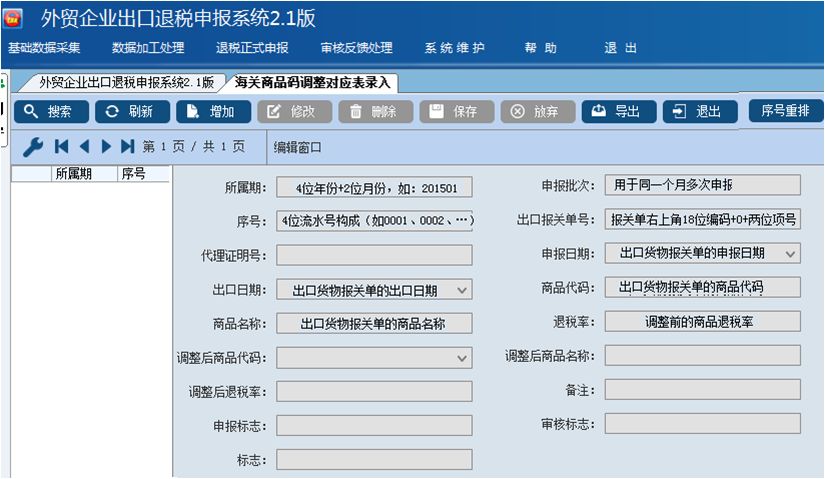
Task: Click the 增加 add record button
Action: tap(213, 112)
